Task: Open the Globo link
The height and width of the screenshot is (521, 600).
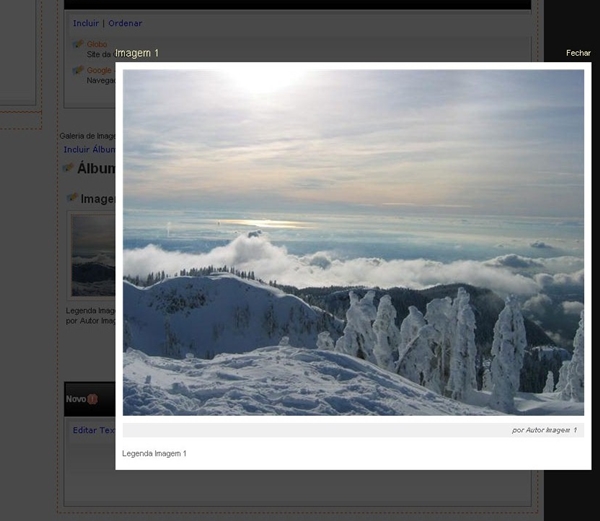Action: (97, 44)
